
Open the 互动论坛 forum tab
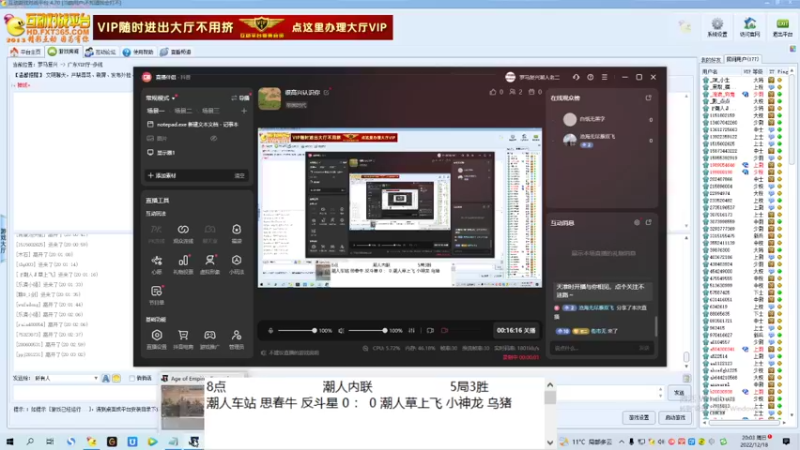(100, 52)
